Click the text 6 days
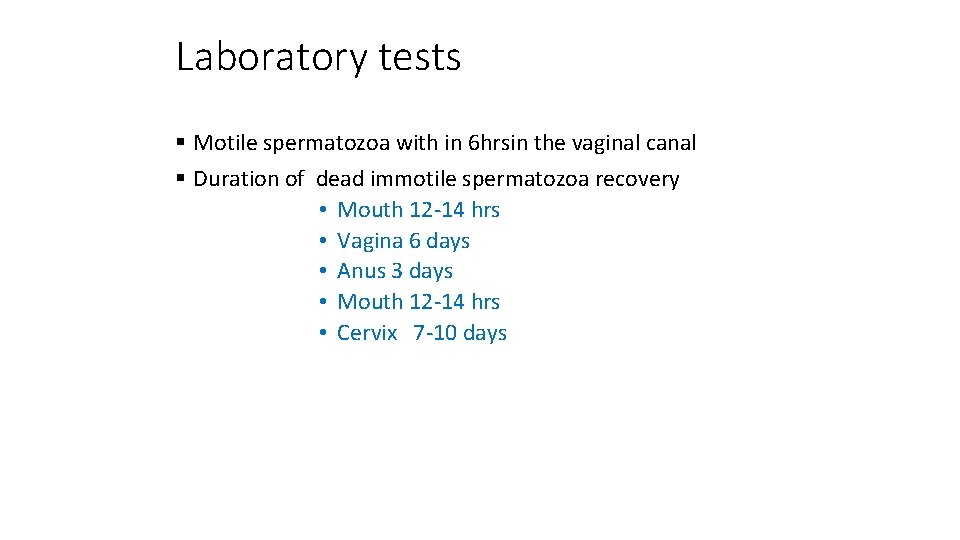Screen dimensions: 960x540 pyautogui.click(x=439, y=241)
